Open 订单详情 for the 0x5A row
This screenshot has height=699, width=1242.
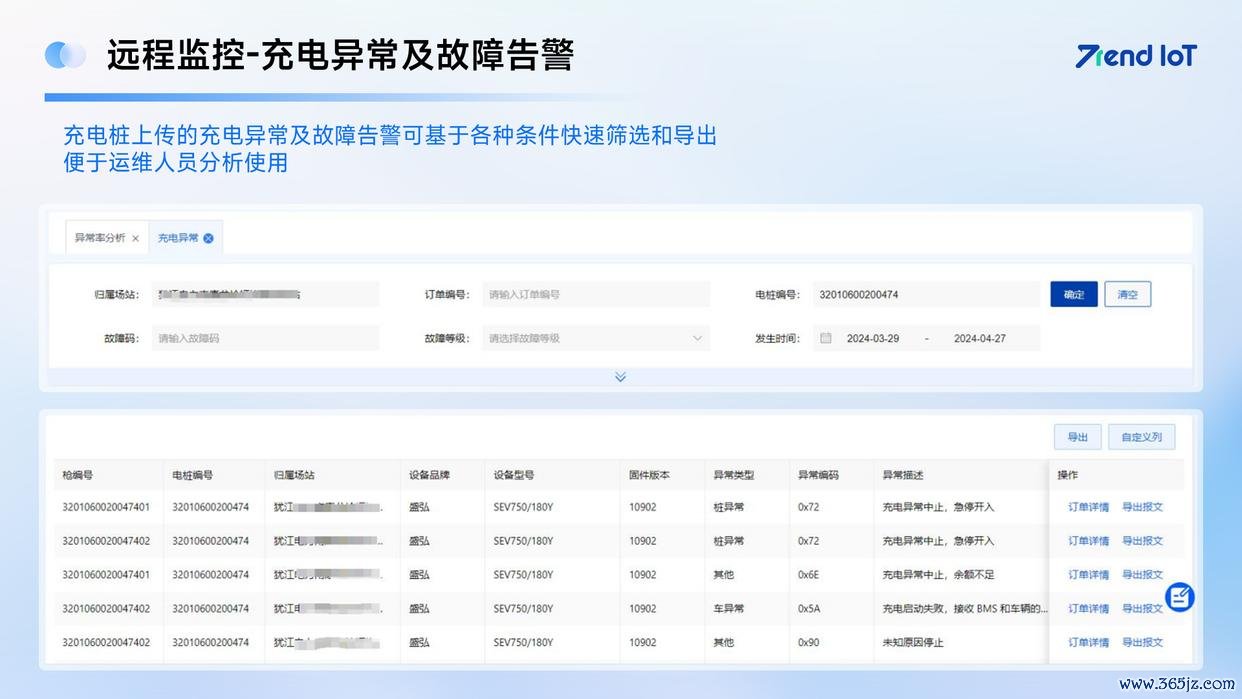[1088, 609]
